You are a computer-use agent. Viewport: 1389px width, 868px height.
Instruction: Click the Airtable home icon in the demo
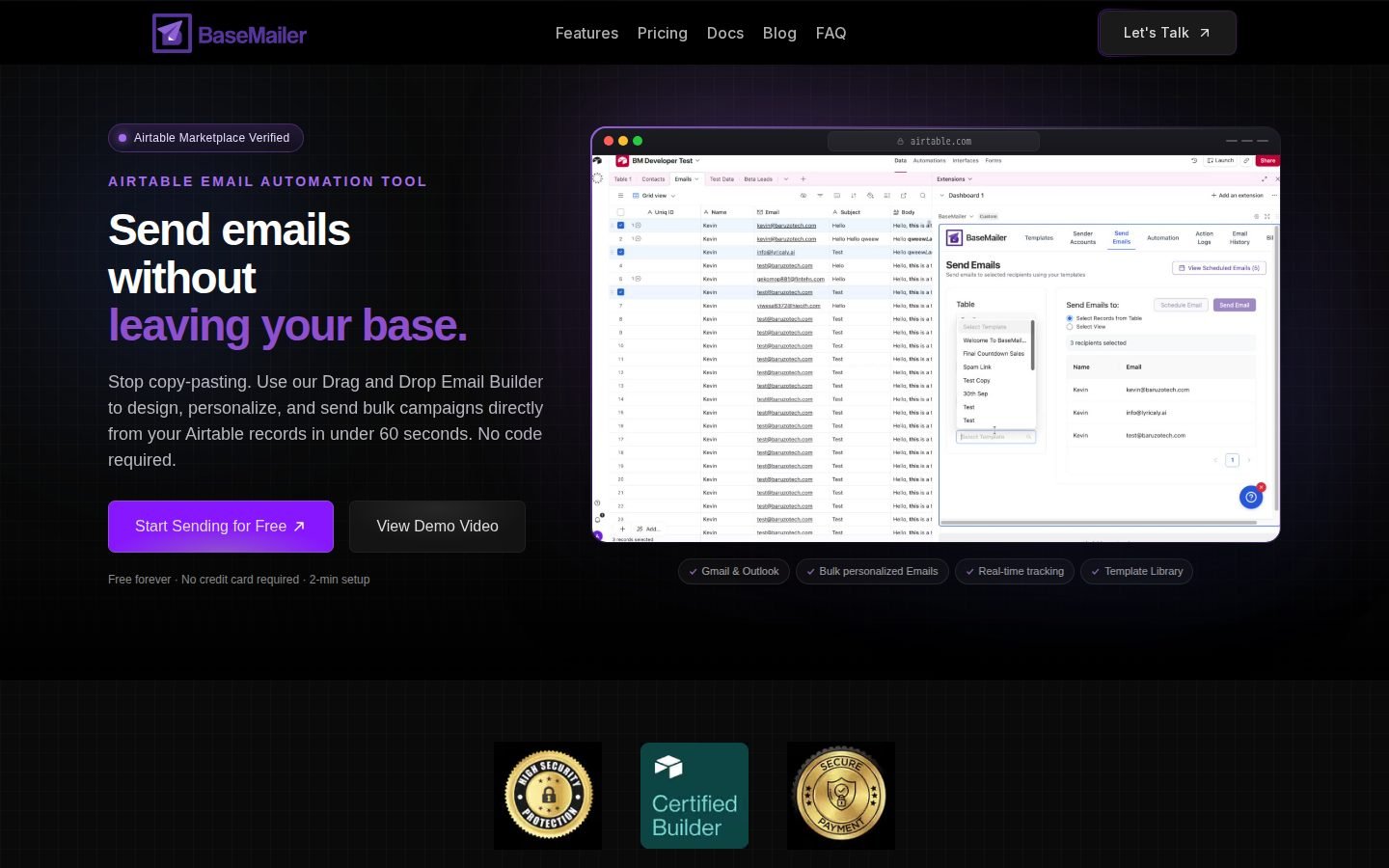597,160
